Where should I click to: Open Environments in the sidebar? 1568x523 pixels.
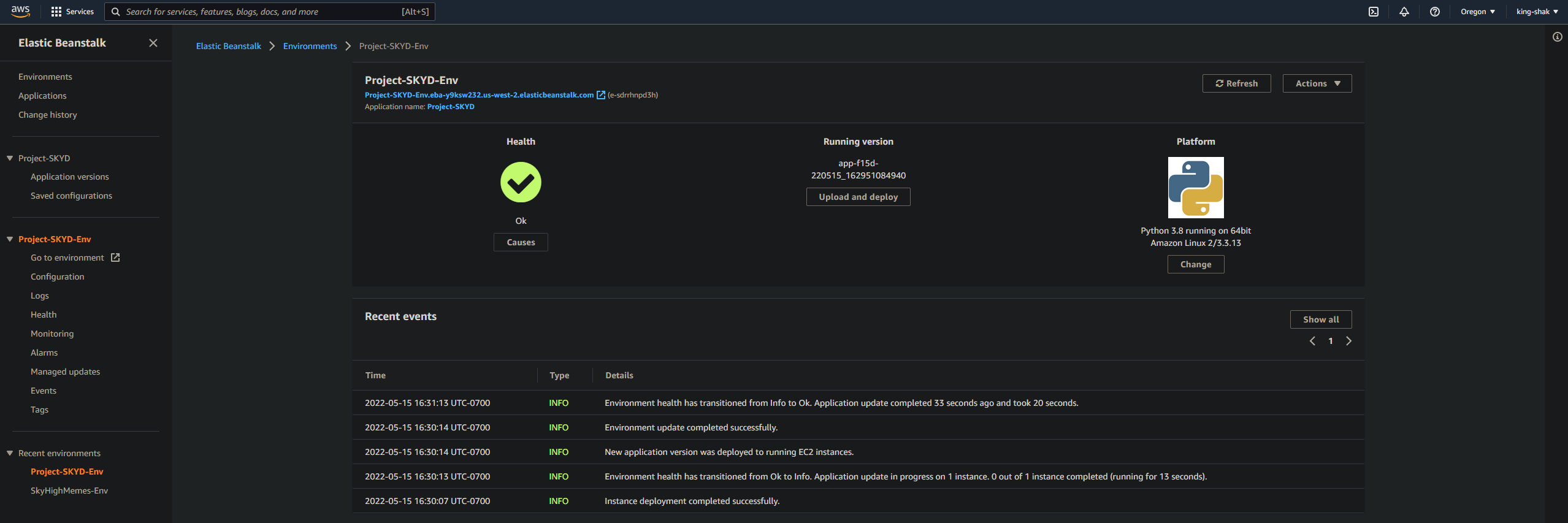click(x=45, y=77)
